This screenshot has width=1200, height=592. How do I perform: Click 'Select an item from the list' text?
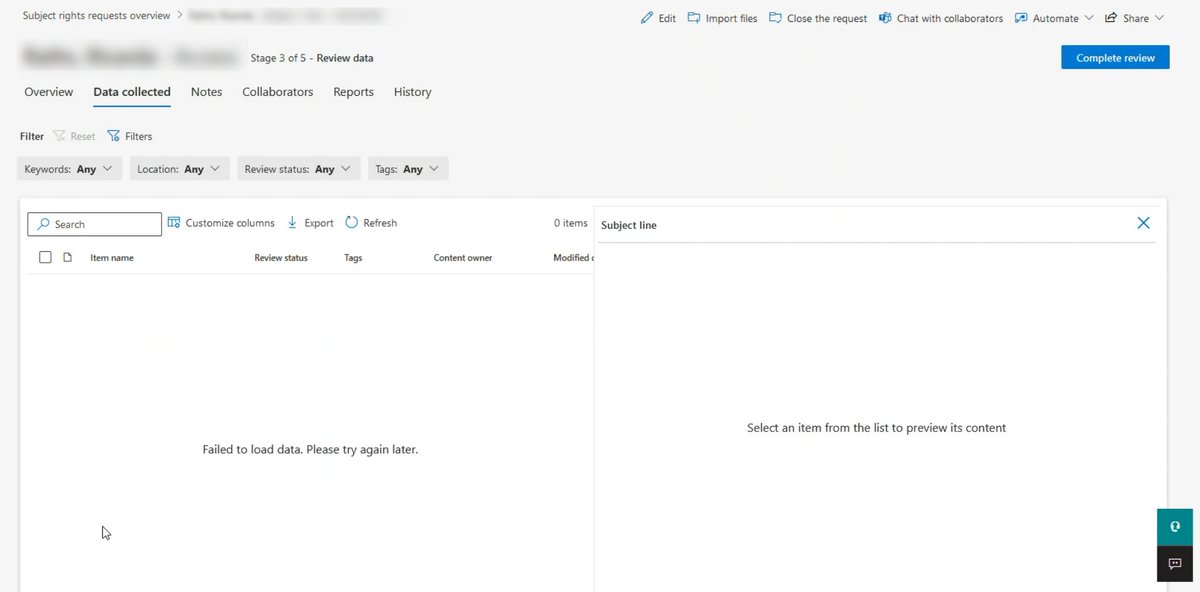pyautogui.click(x=876, y=428)
